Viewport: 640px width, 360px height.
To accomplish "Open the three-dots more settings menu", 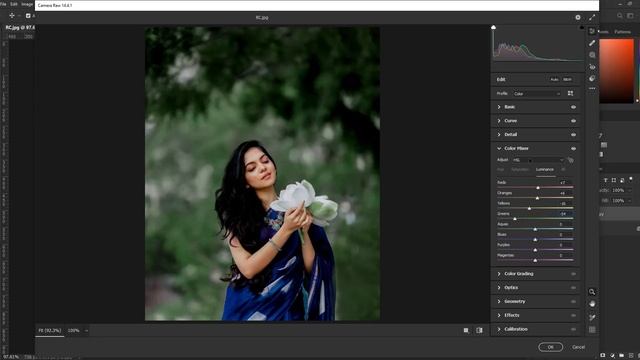I will pyautogui.click(x=592, y=89).
